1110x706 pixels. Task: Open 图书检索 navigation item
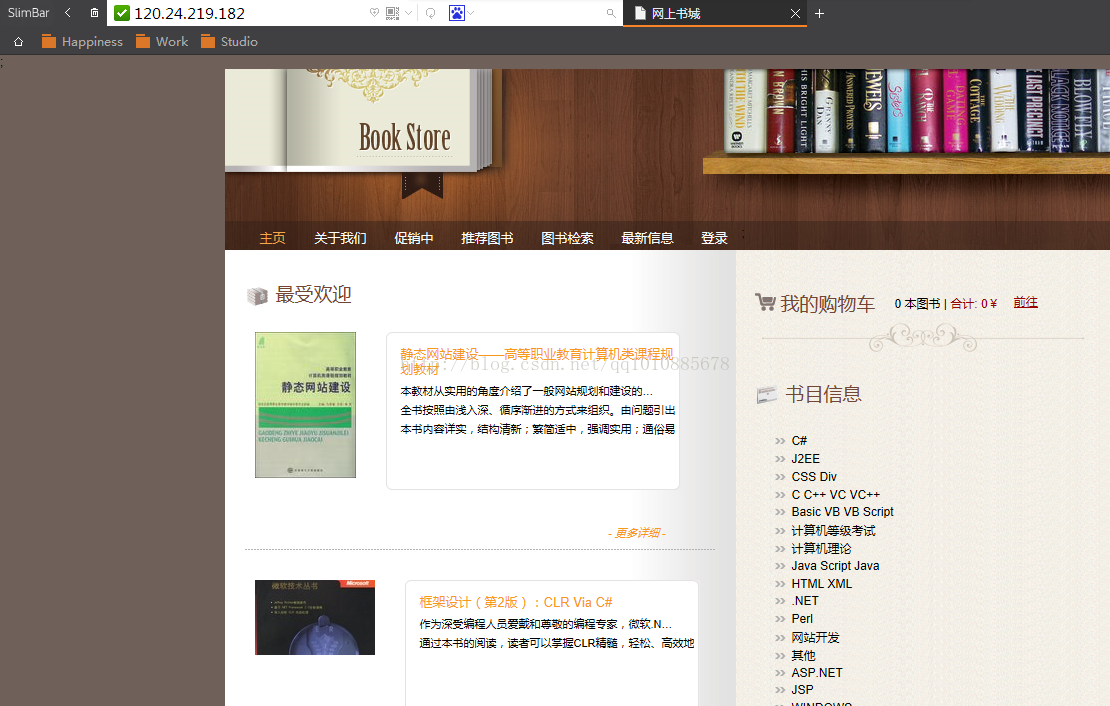[x=567, y=238]
